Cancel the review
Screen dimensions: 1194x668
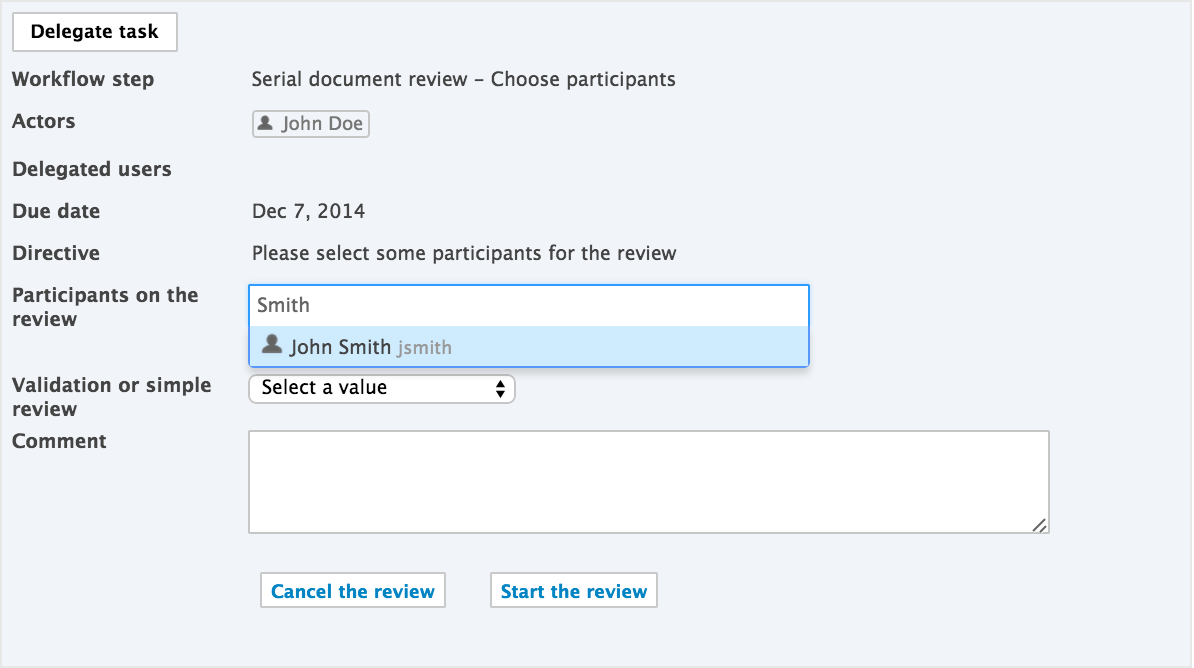coord(353,591)
